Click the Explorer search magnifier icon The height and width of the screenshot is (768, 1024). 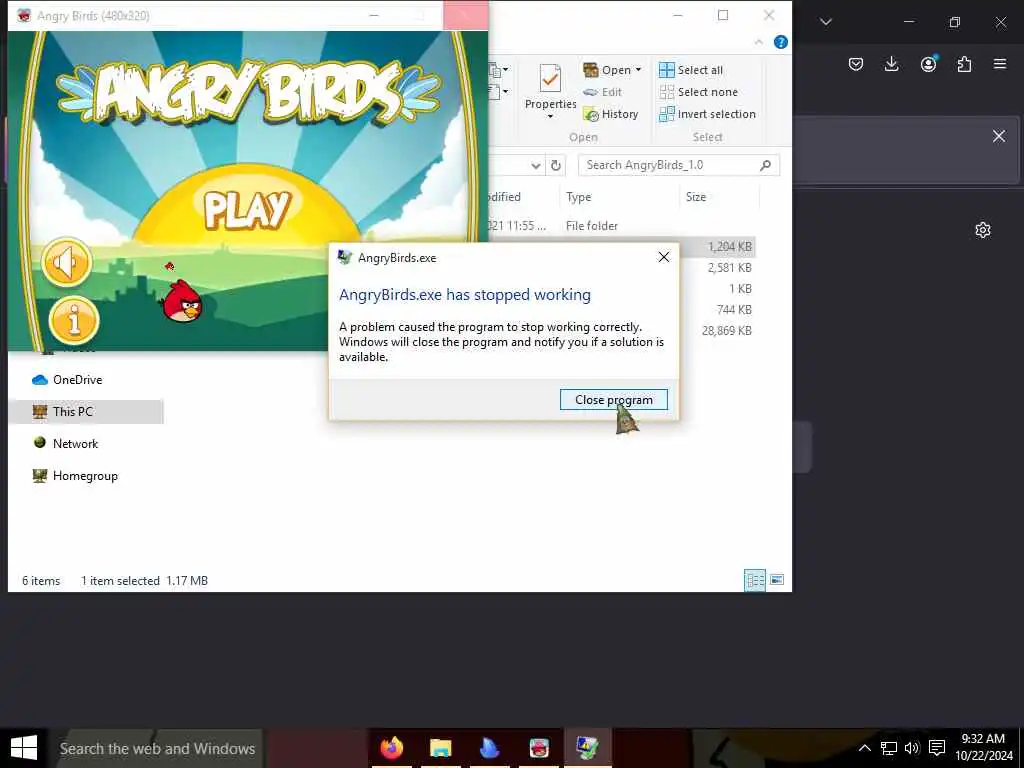tap(765, 165)
